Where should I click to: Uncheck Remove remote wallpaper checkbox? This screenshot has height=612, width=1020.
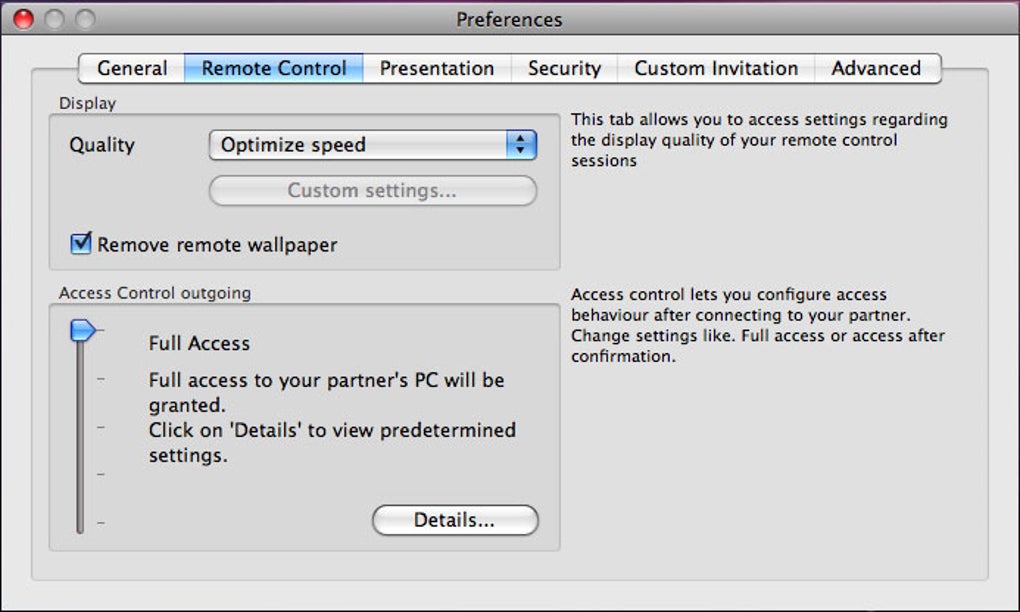coord(81,244)
